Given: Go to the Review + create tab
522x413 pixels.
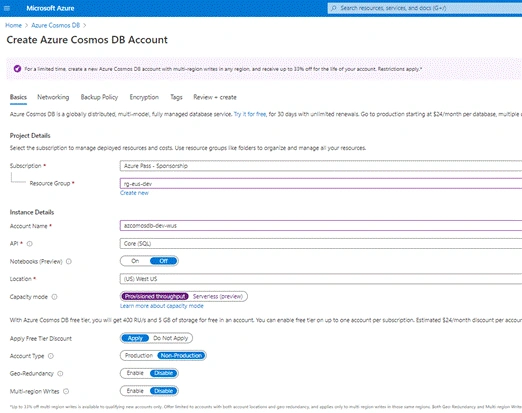Looking at the screenshot, I should pyautogui.click(x=215, y=97).
